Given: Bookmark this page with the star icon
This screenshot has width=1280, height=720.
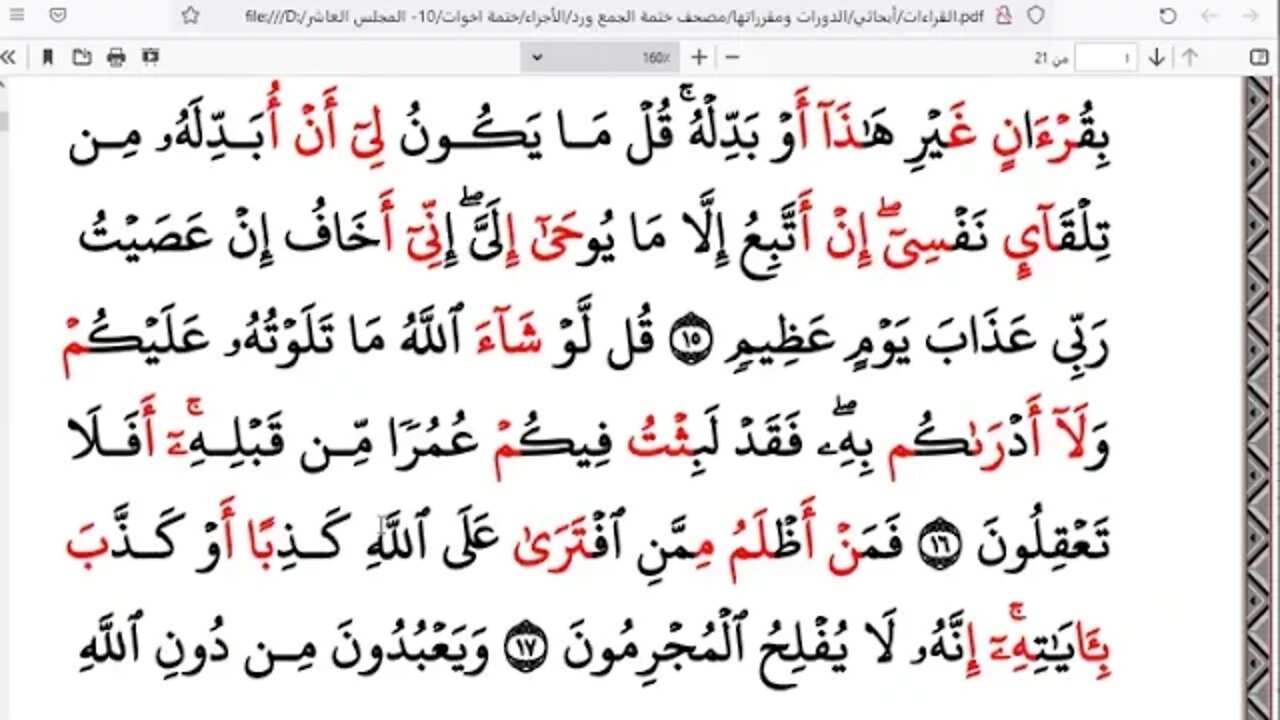Looking at the screenshot, I should 190,16.
